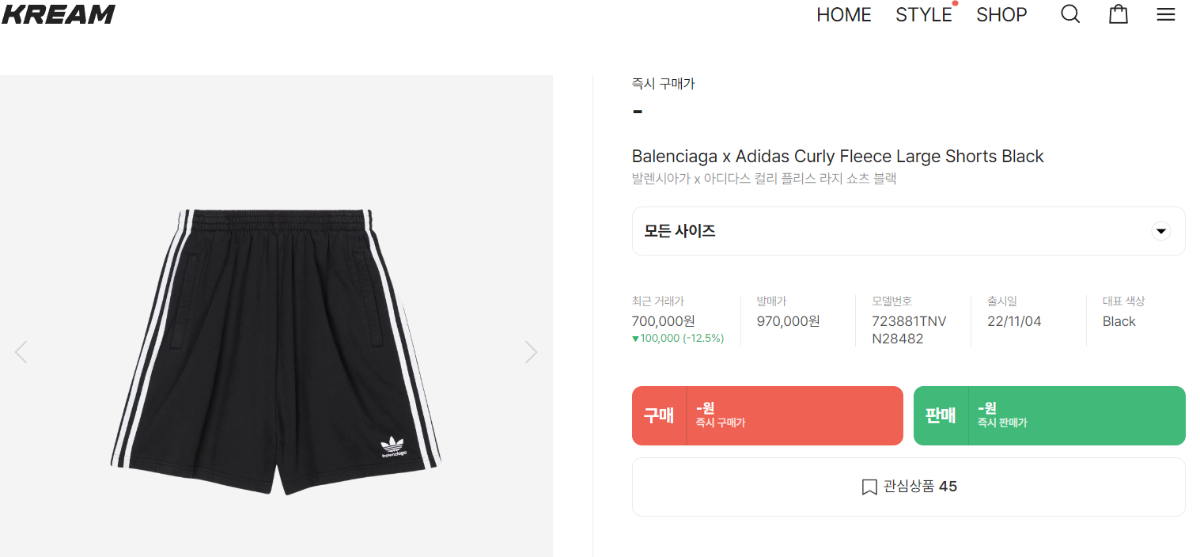Click the black shorts product image
Viewport: 1200px width, 557px height.
[x=277, y=350]
